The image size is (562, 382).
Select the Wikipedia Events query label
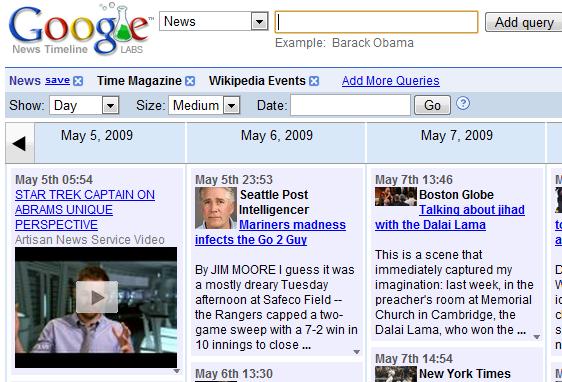257,81
